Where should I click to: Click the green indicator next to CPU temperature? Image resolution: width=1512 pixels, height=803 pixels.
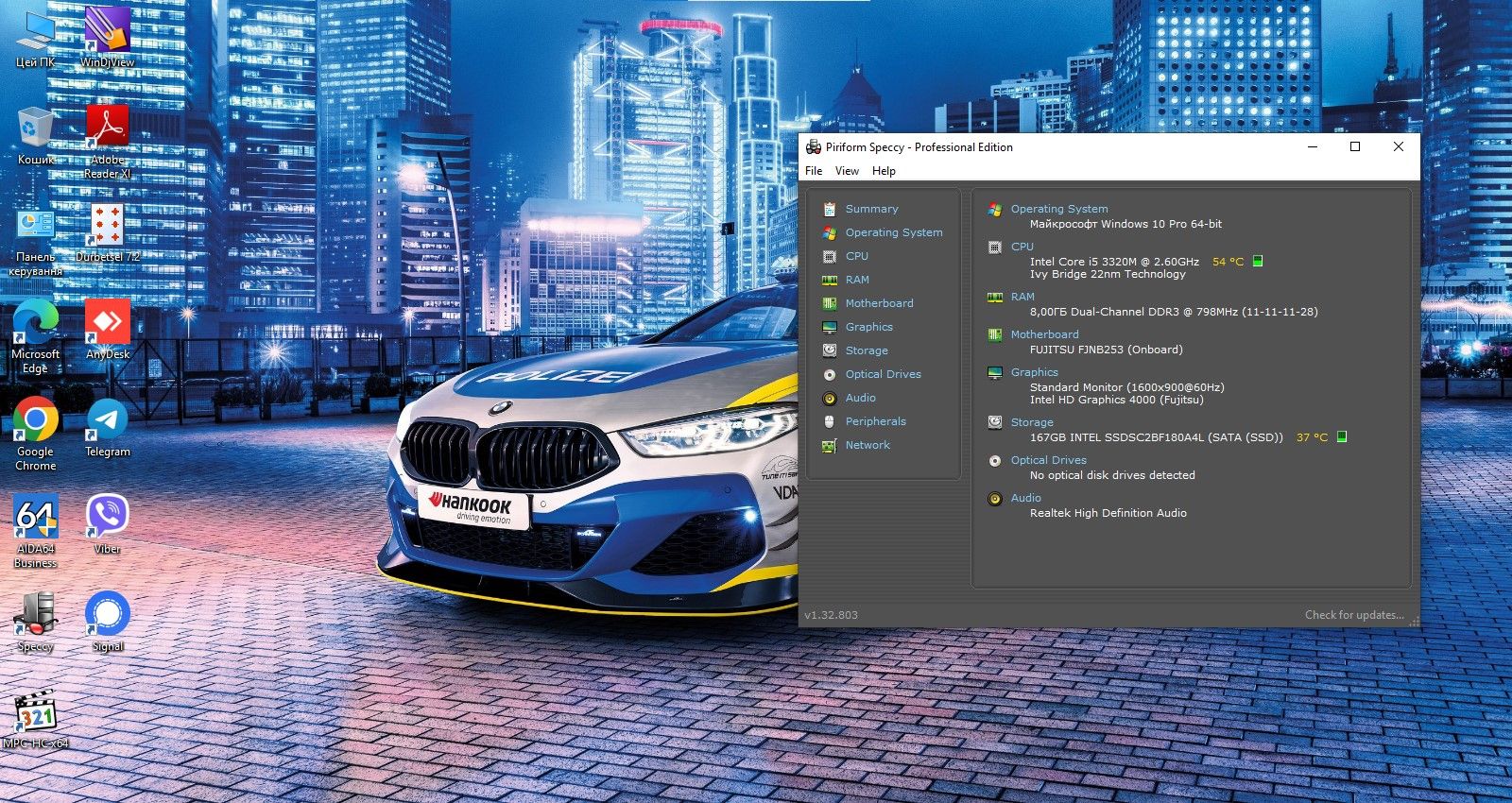click(x=1258, y=261)
